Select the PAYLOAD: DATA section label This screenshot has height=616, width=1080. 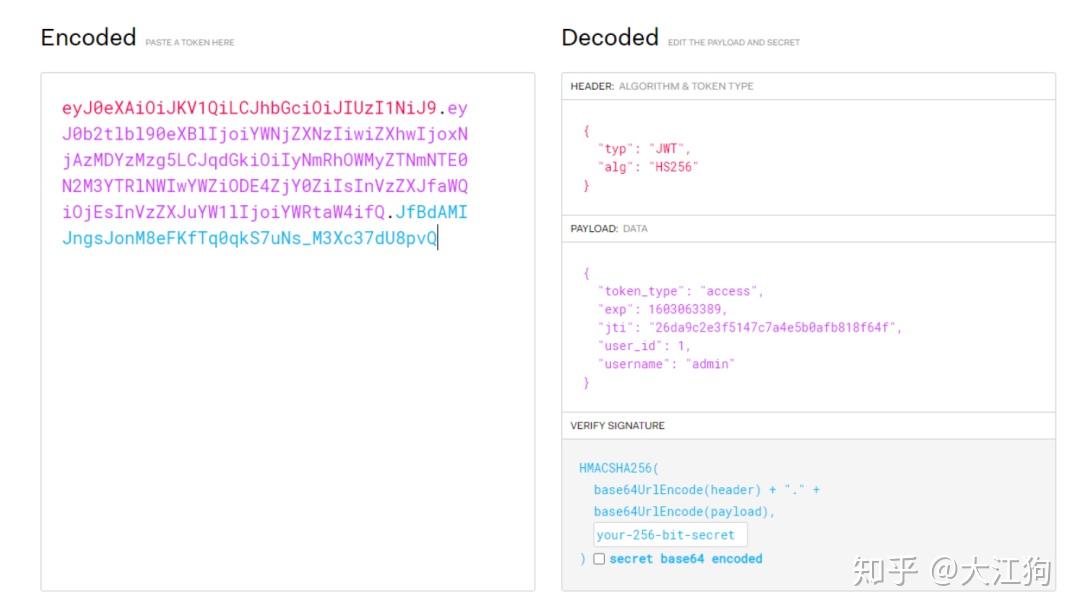click(x=609, y=228)
